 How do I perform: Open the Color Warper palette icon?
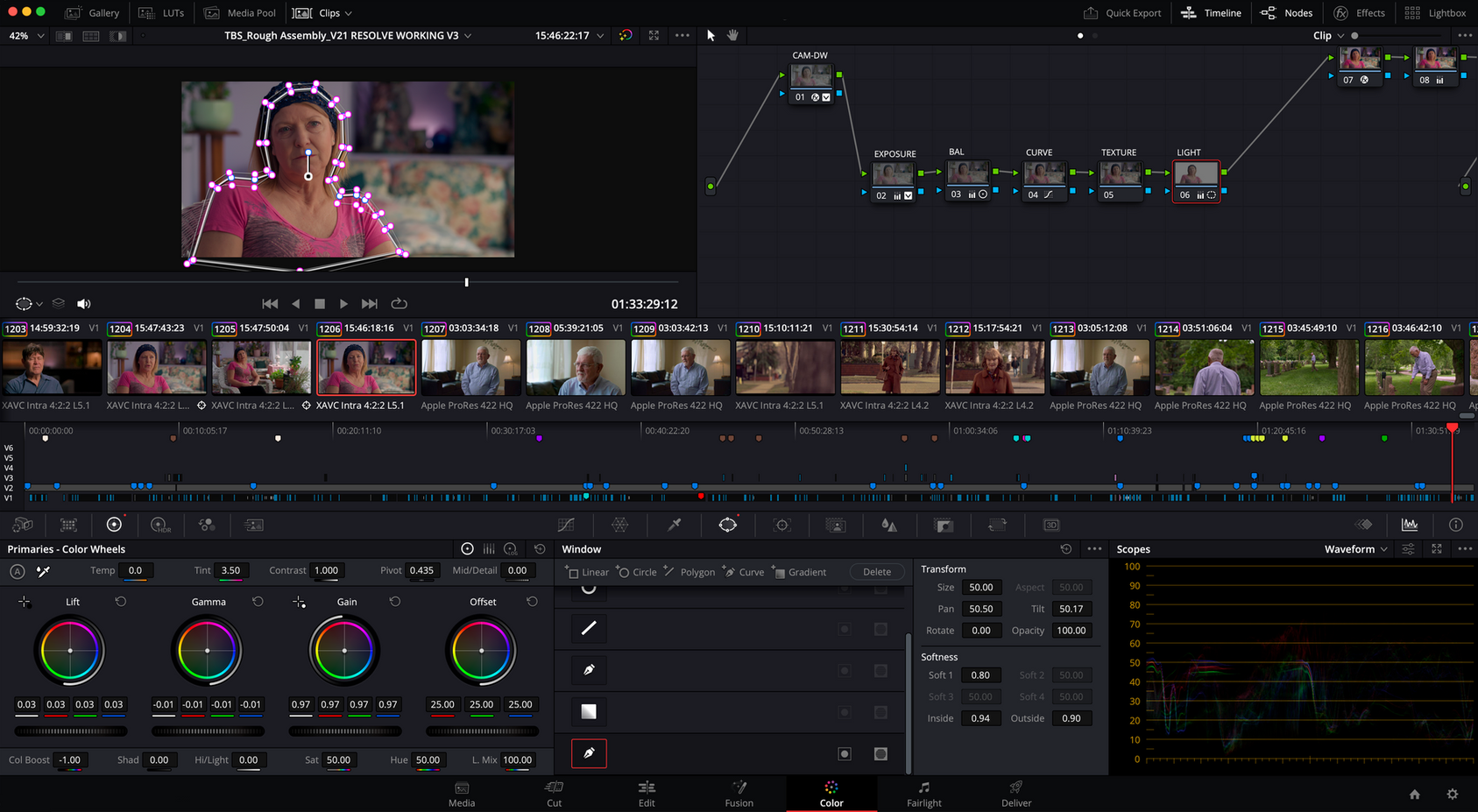620,525
